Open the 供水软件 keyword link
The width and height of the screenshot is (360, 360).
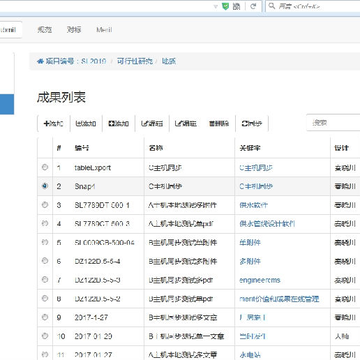coord(253,205)
